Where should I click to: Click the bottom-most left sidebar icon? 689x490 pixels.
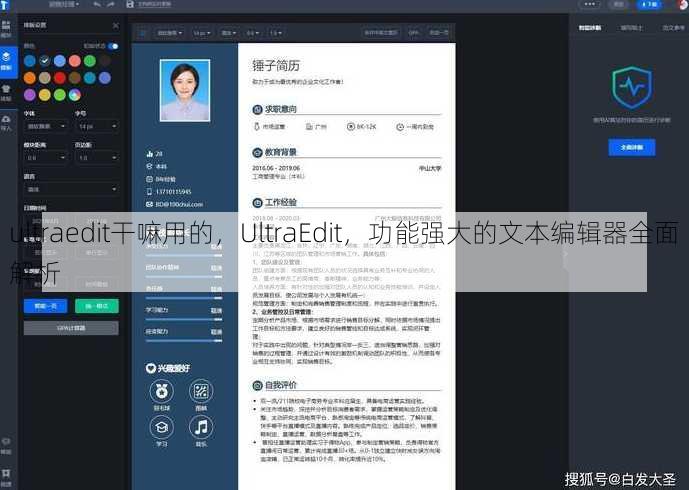pyautogui.click(x=6, y=476)
